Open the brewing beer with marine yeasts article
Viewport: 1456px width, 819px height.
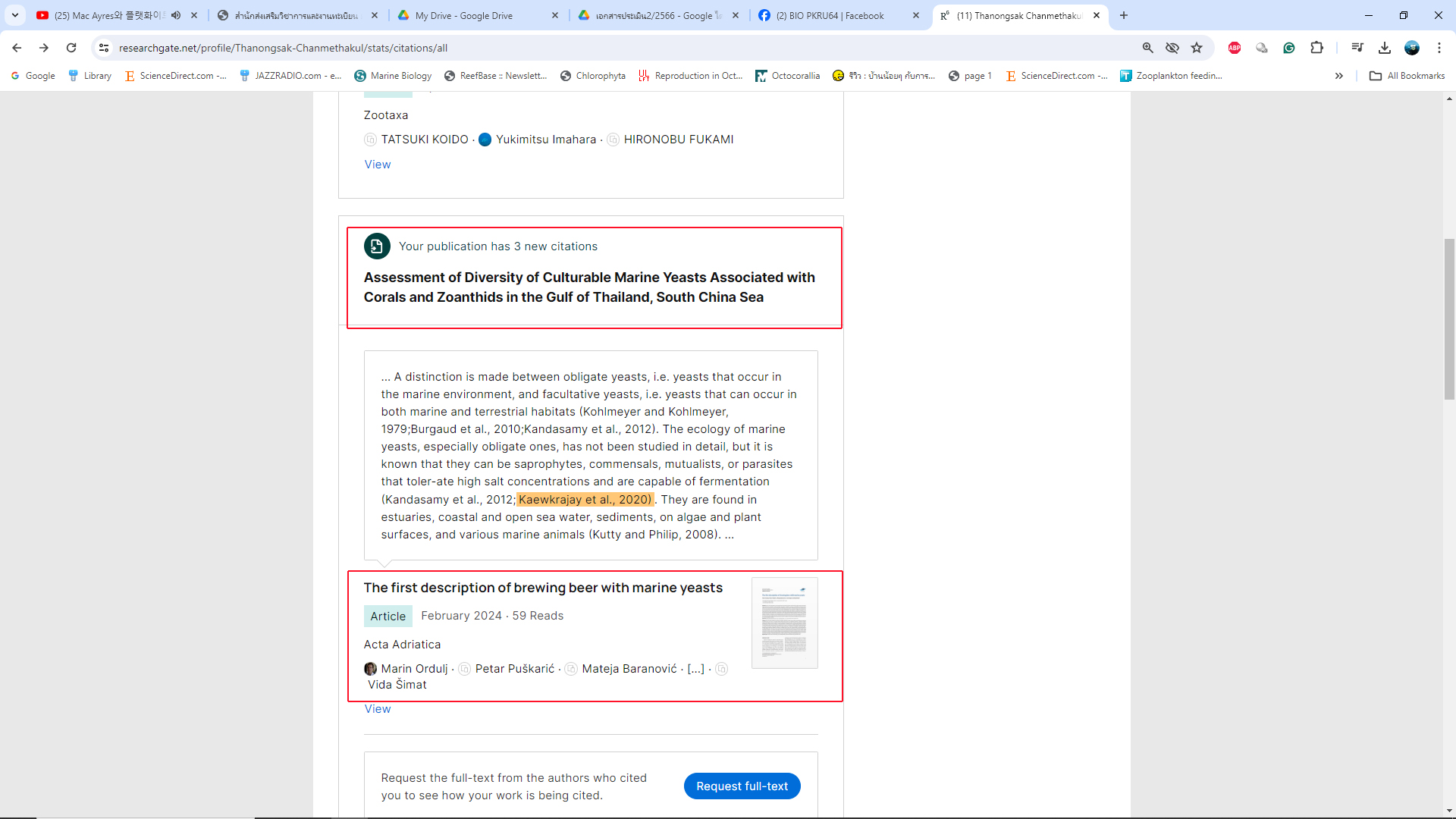pyautogui.click(x=543, y=588)
